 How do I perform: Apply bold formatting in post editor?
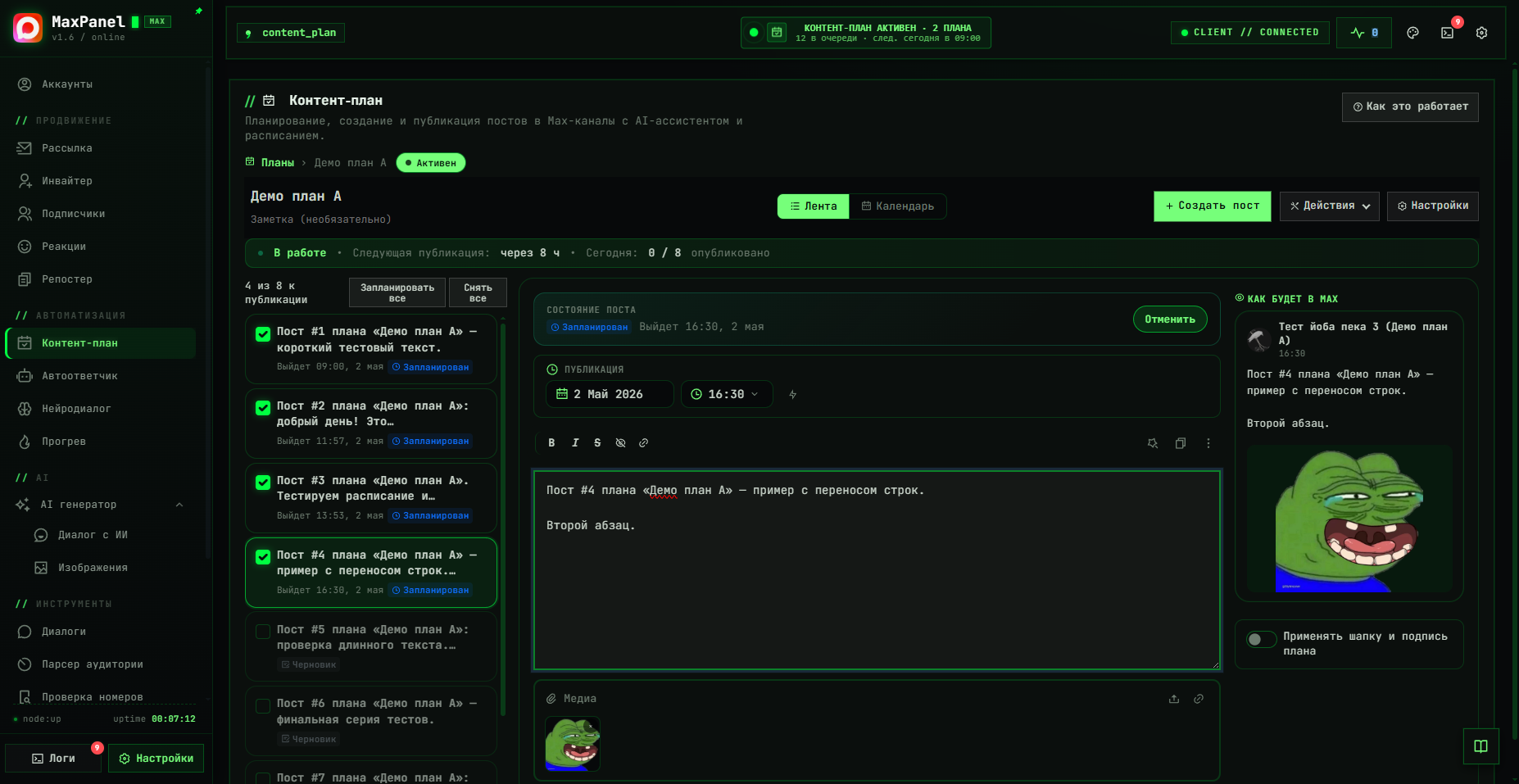pyautogui.click(x=551, y=443)
